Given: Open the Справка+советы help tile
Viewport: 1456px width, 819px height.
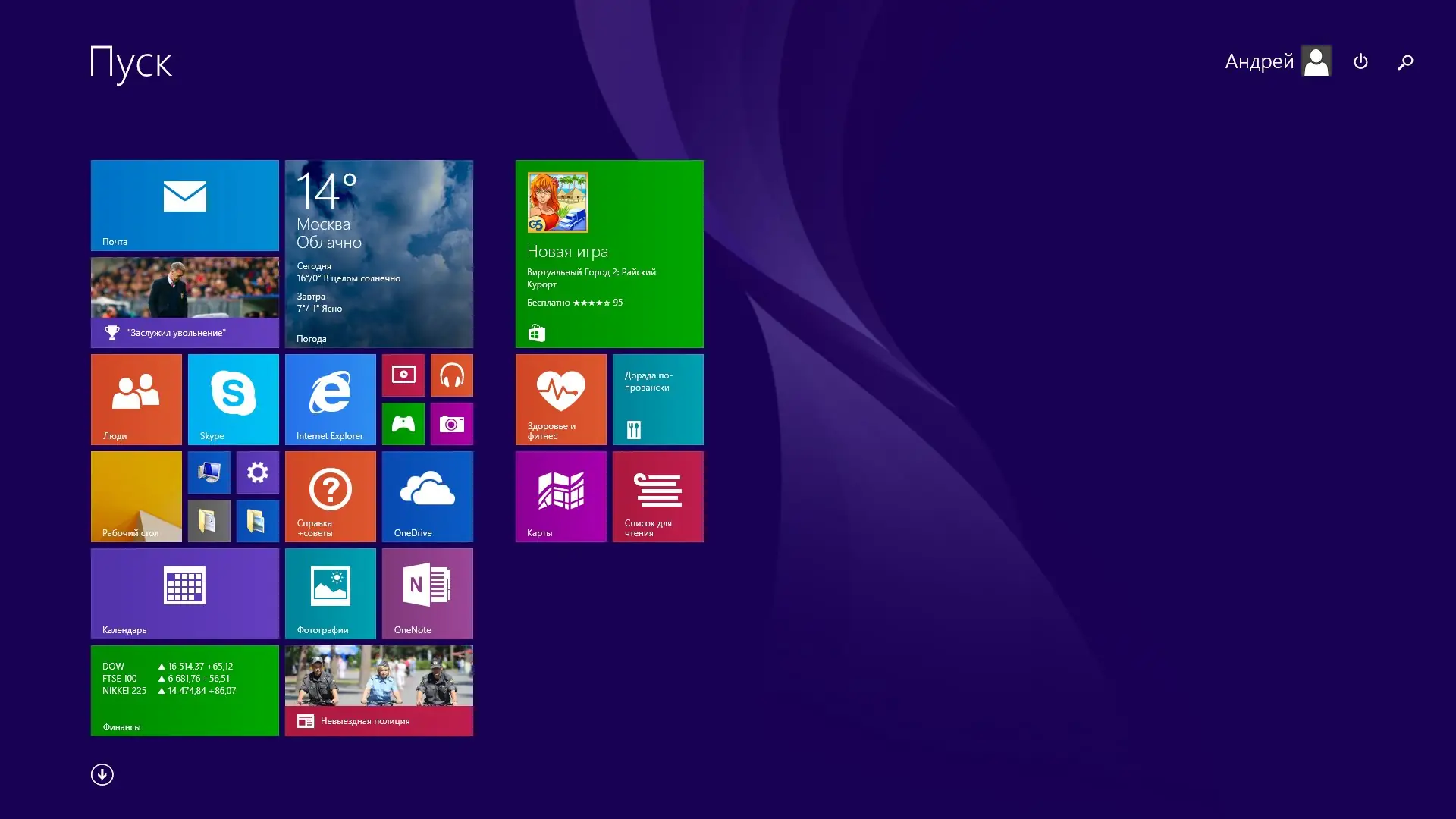Looking at the screenshot, I should [330, 496].
